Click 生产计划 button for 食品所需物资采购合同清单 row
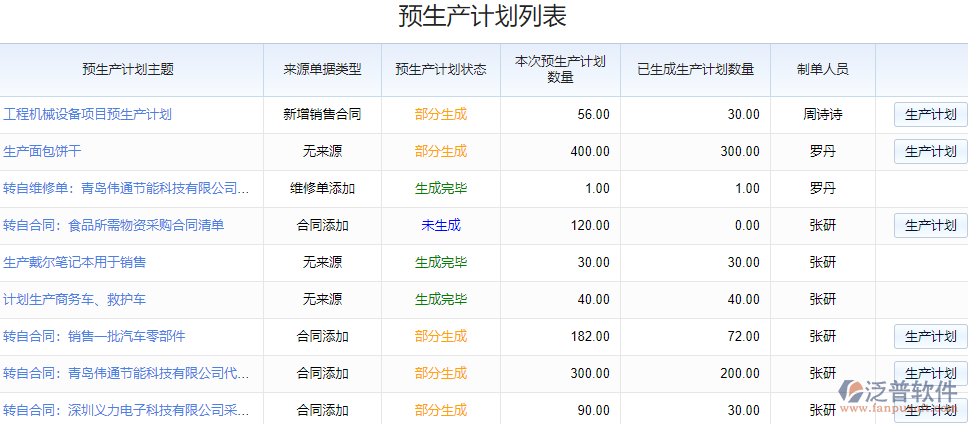 930,225
